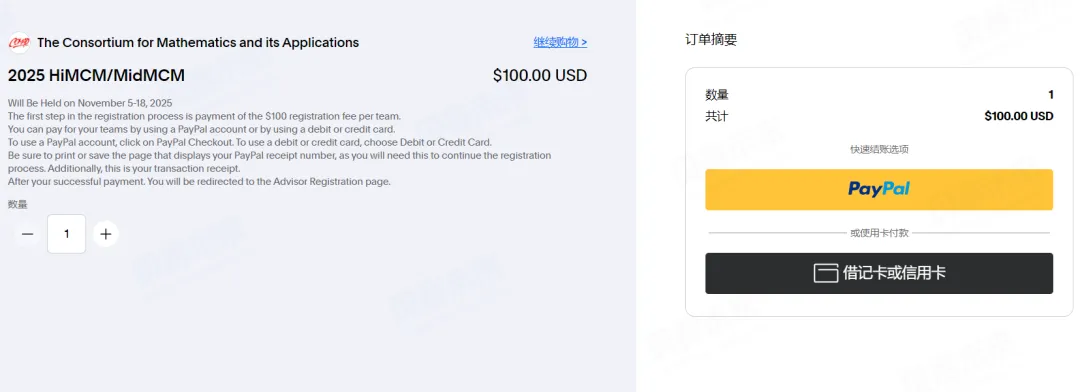Click the Consortium for Mathematics merchant name

click(198, 43)
